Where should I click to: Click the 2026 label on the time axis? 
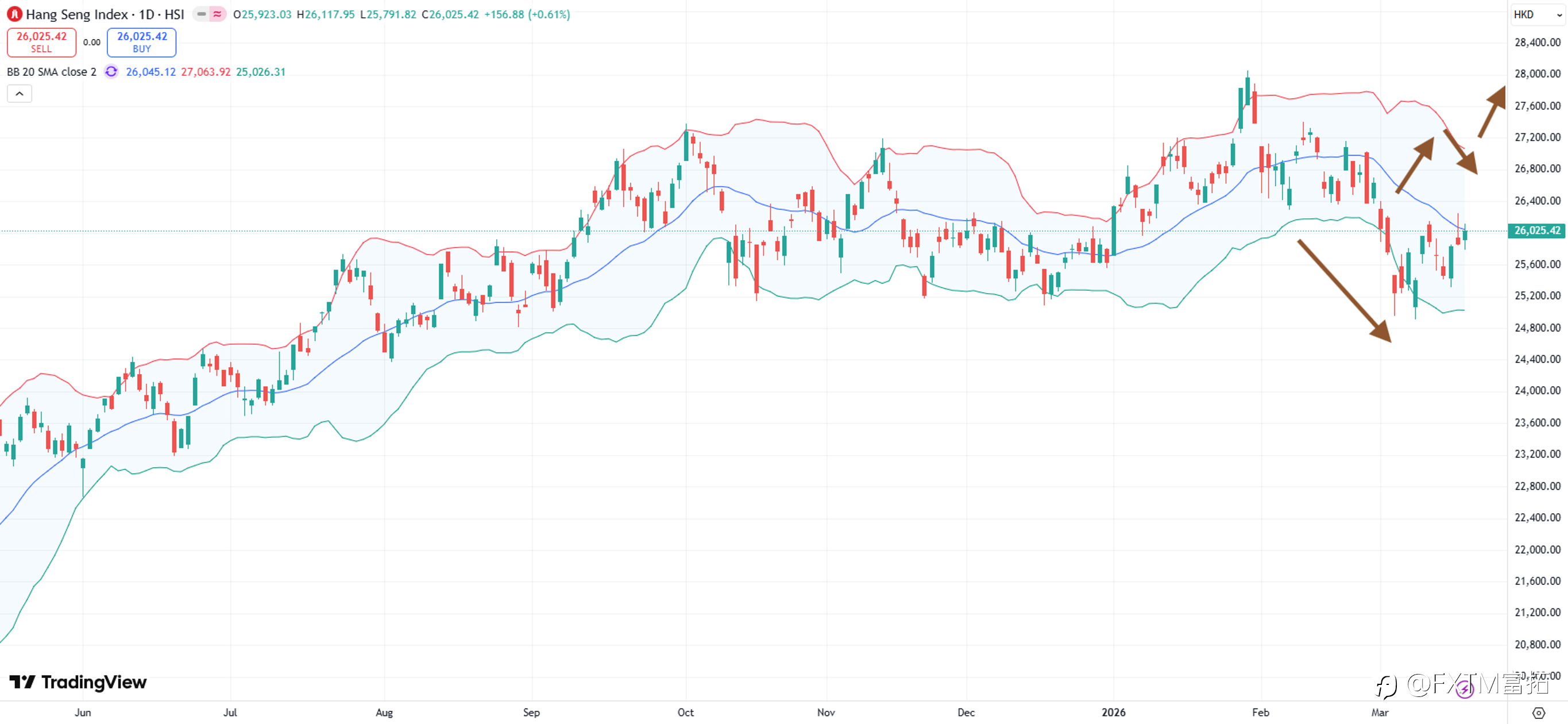(1113, 713)
